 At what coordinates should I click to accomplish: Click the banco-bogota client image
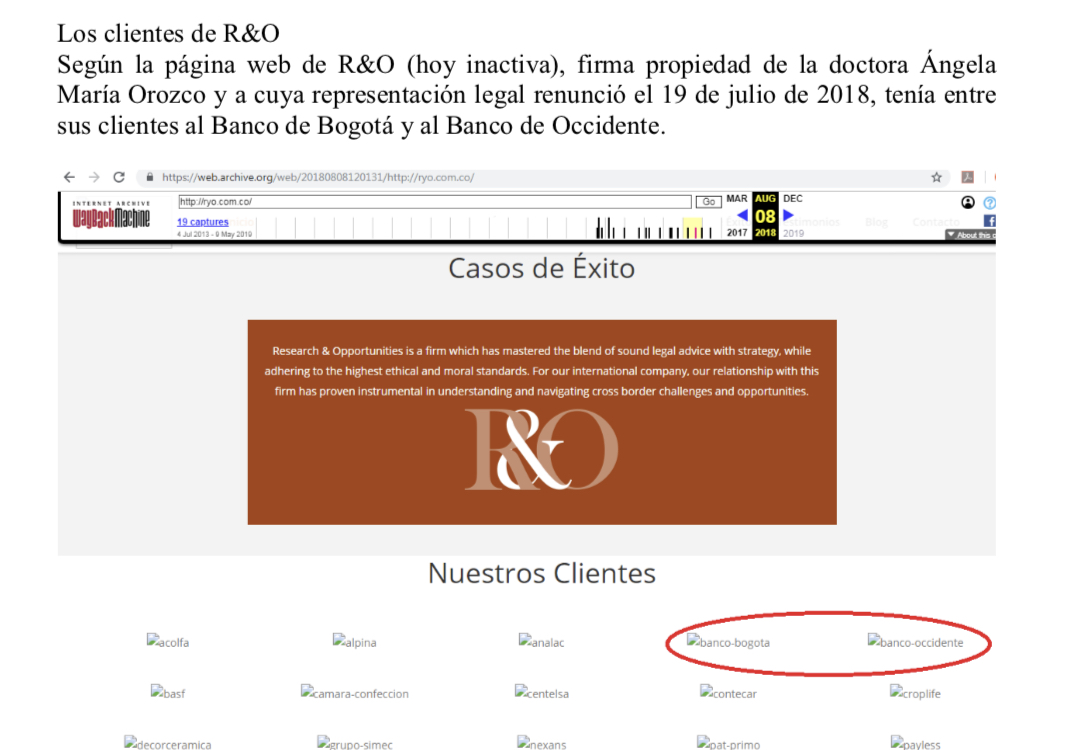728,642
